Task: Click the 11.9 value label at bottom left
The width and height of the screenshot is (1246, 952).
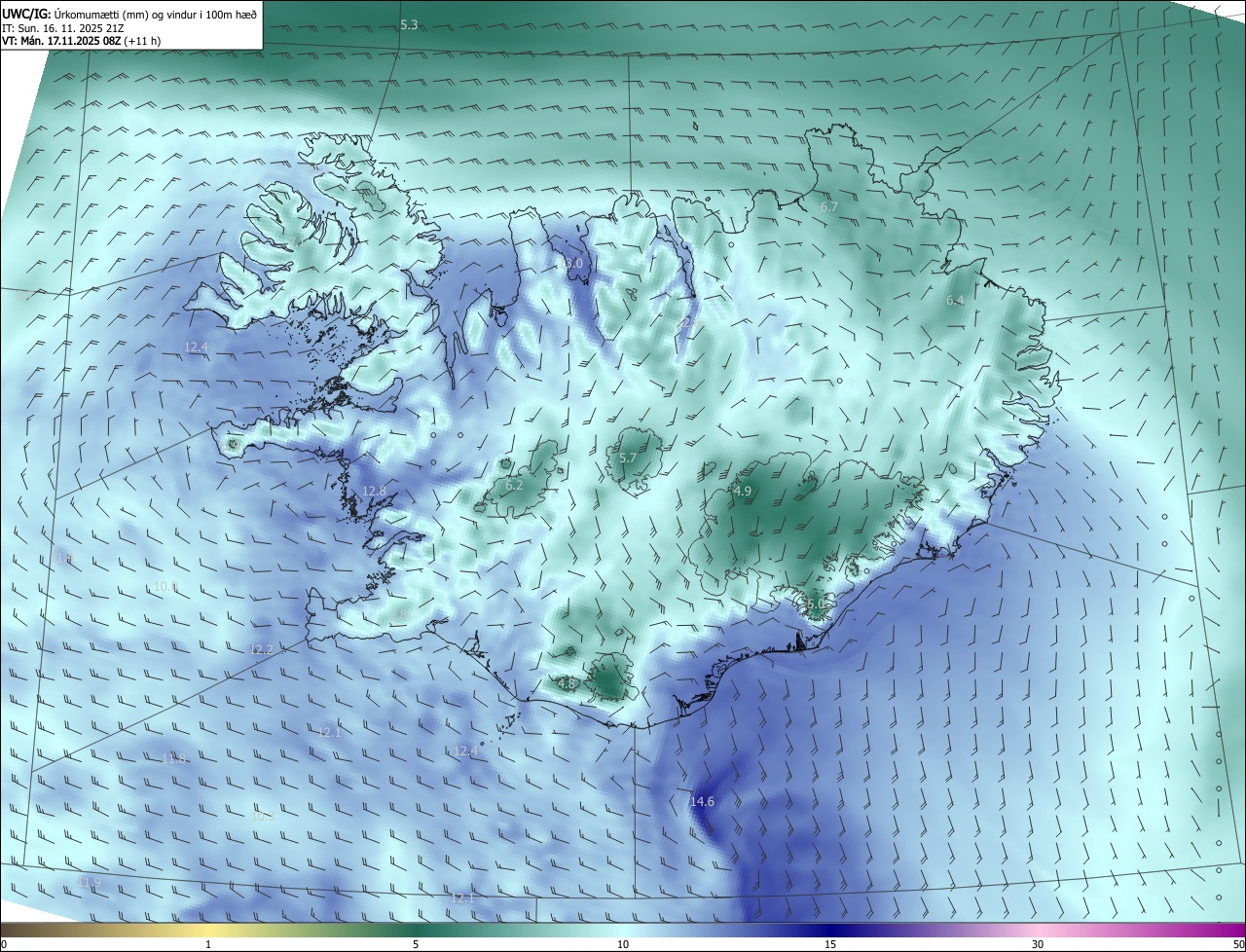Action: [89, 883]
